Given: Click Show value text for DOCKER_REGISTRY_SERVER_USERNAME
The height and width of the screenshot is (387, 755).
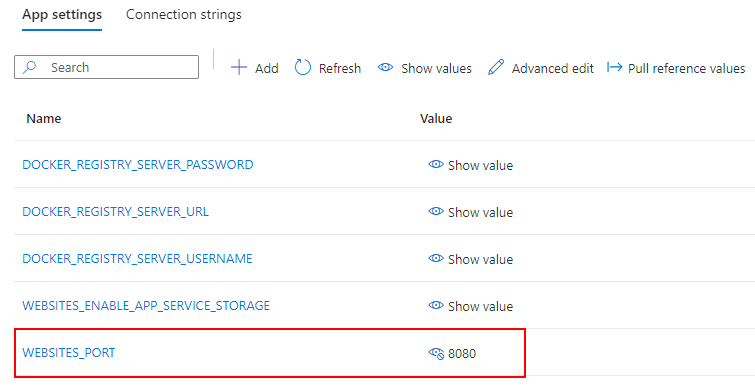Looking at the screenshot, I should pos(481,259).
